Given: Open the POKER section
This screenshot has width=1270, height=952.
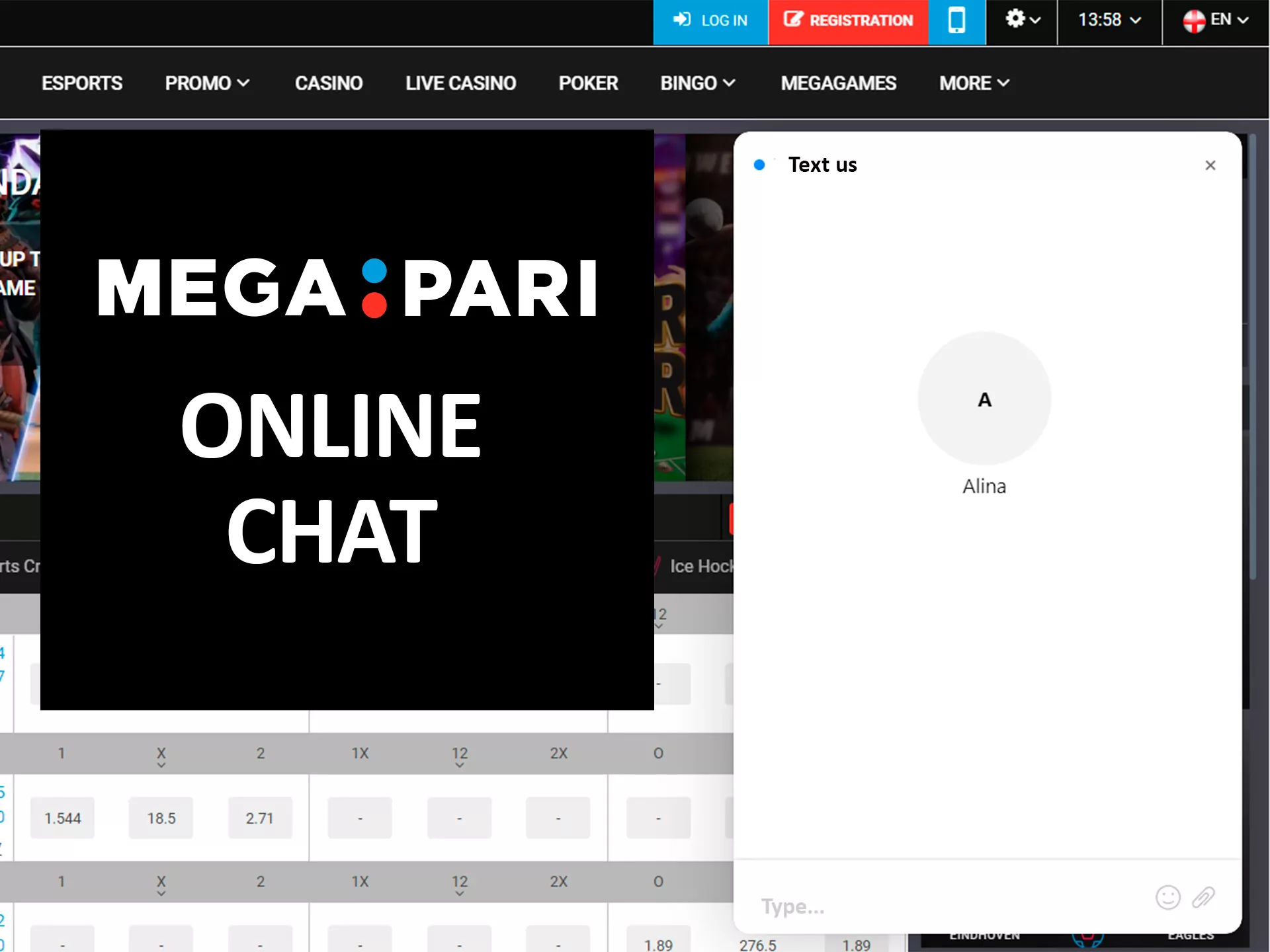Looking at the screenshot, I should tap(588, 83).
